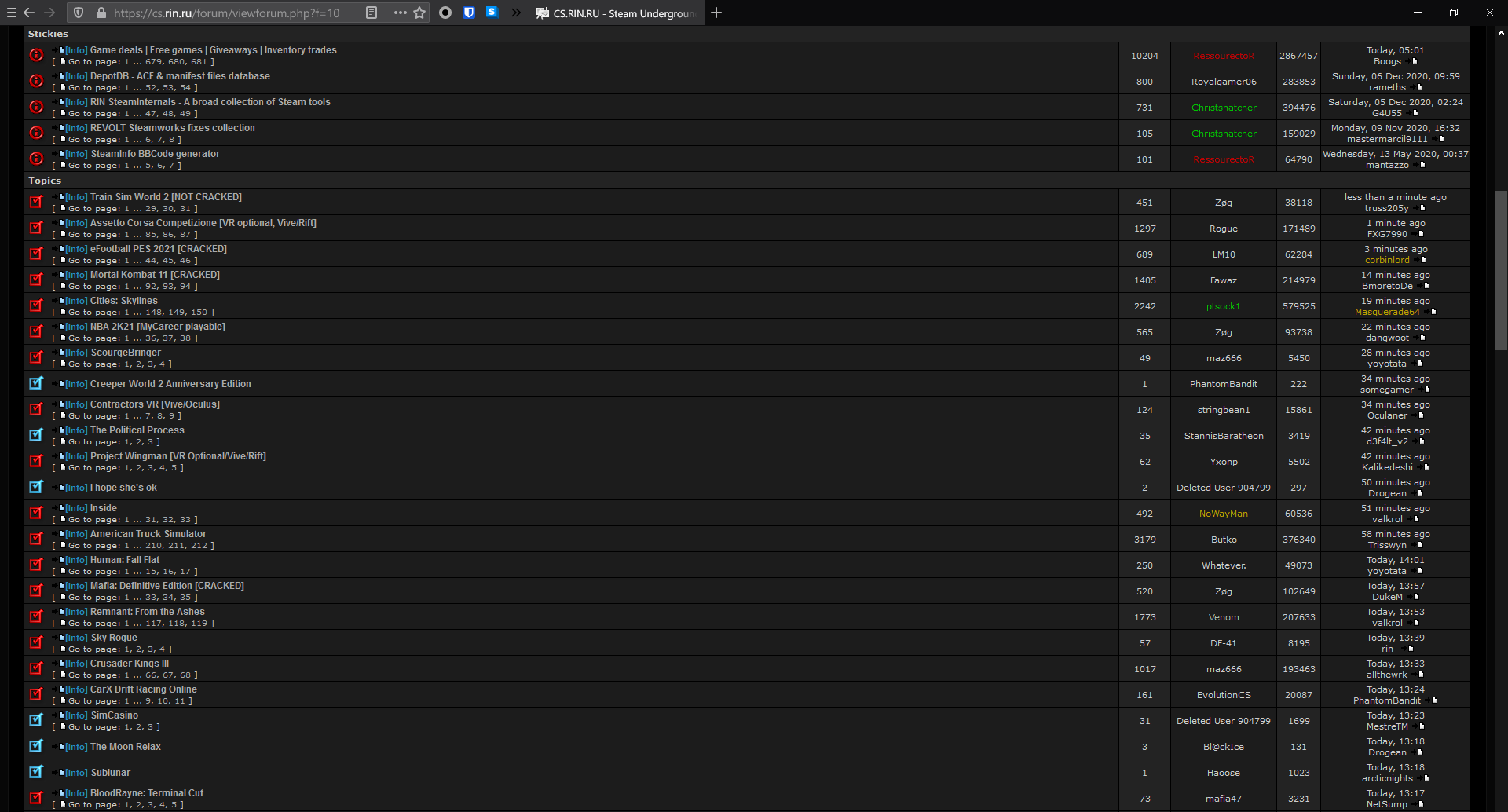This screenshot has width=1508, height=812.
Task: Click the sticky icon for Game deals topic
Action: [x=36, y=55]
